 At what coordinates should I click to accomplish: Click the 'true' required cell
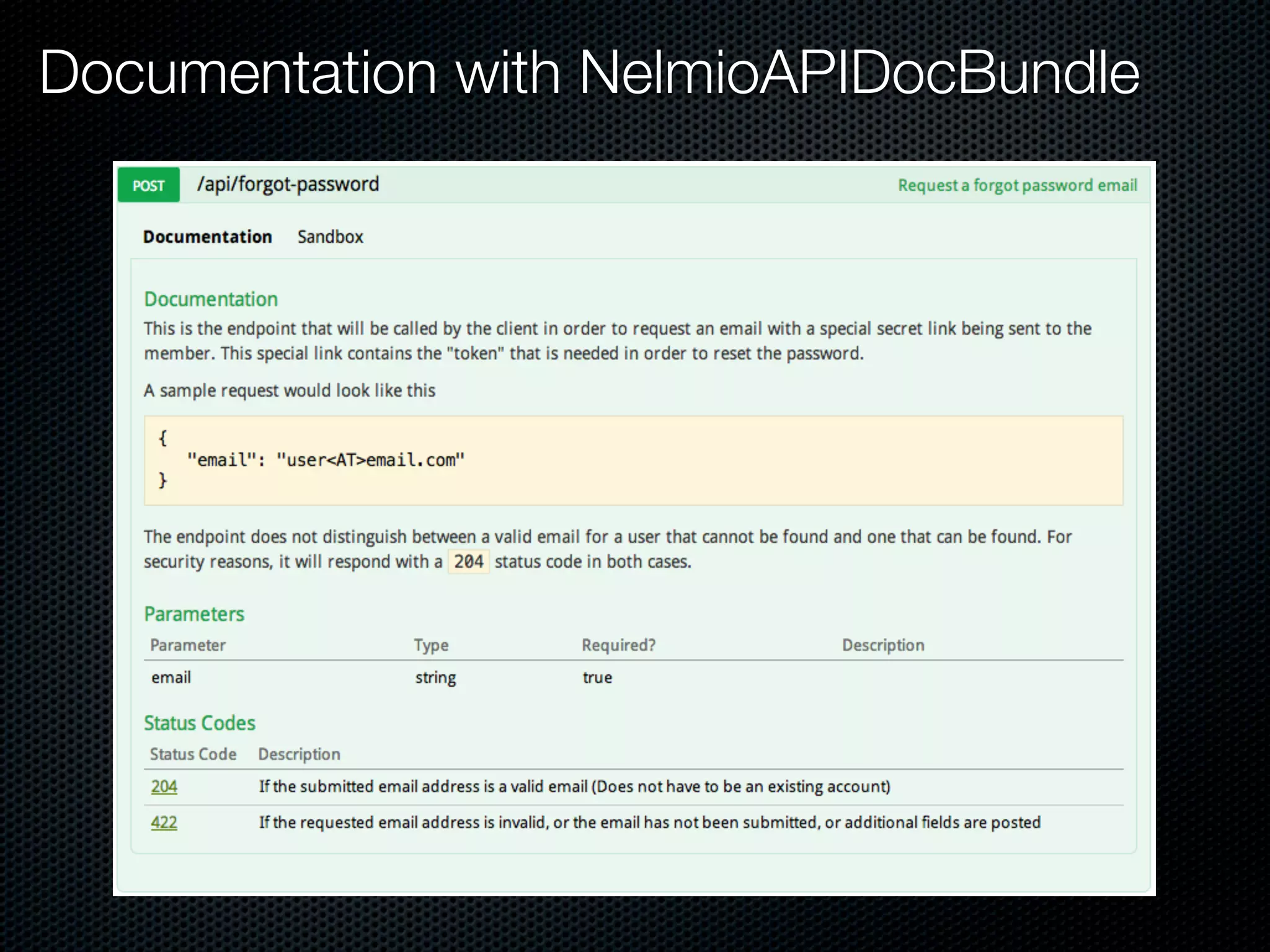597,677
